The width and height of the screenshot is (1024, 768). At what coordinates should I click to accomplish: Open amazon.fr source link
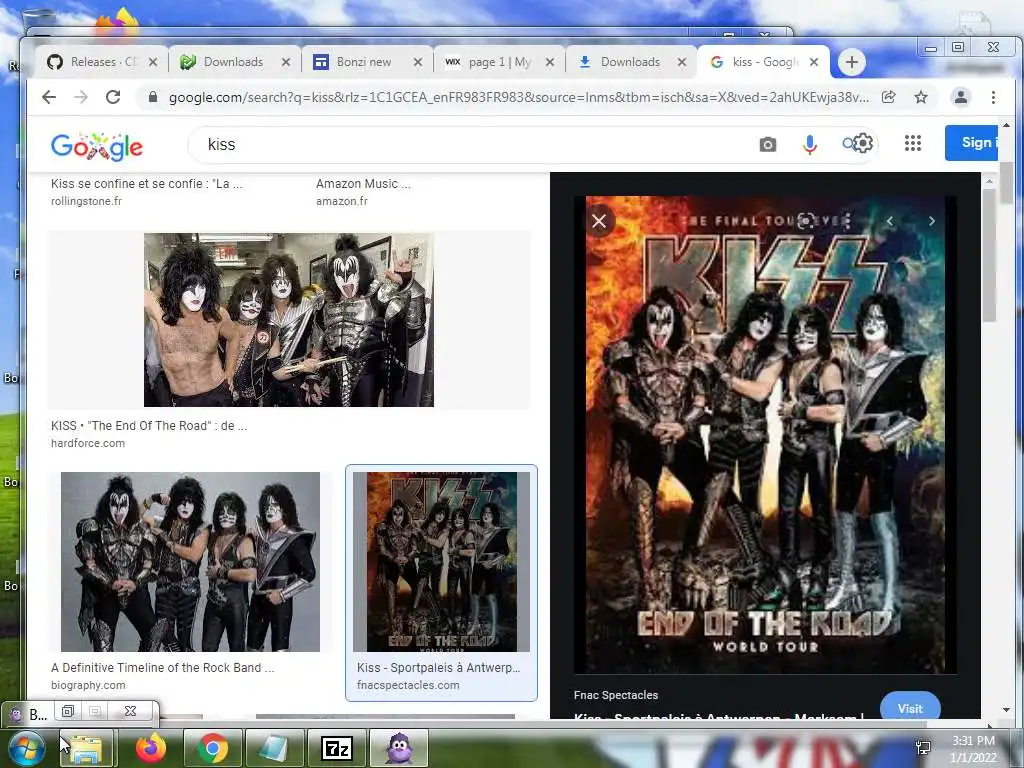(x=342, y=201)
